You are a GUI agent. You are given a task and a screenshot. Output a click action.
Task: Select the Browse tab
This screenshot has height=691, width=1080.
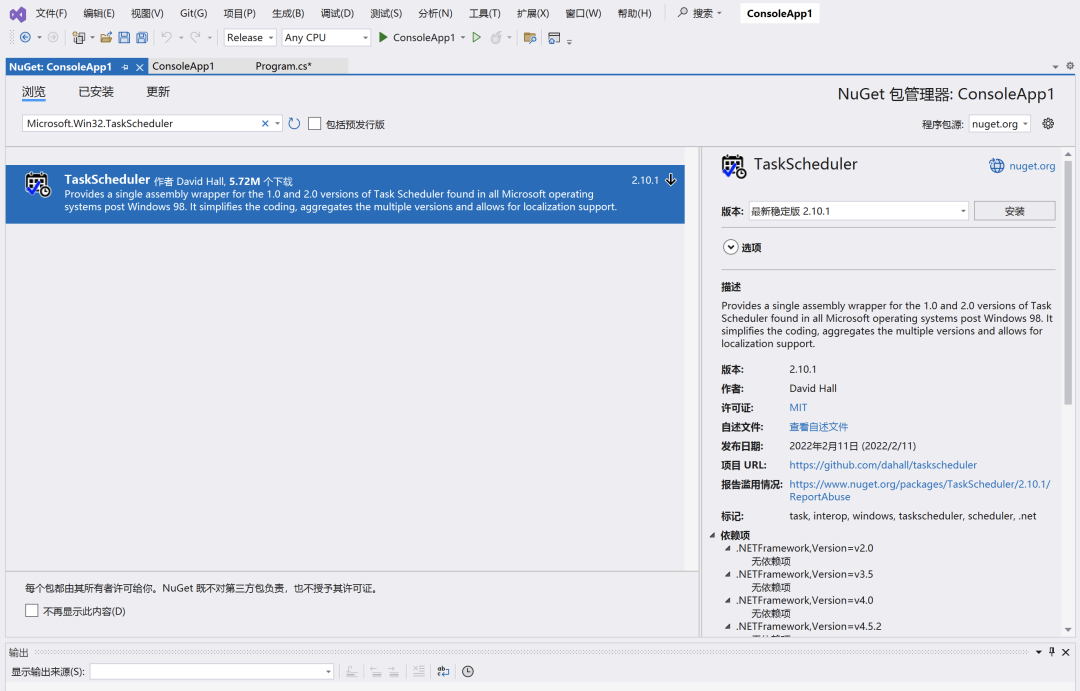click(34, 92)
